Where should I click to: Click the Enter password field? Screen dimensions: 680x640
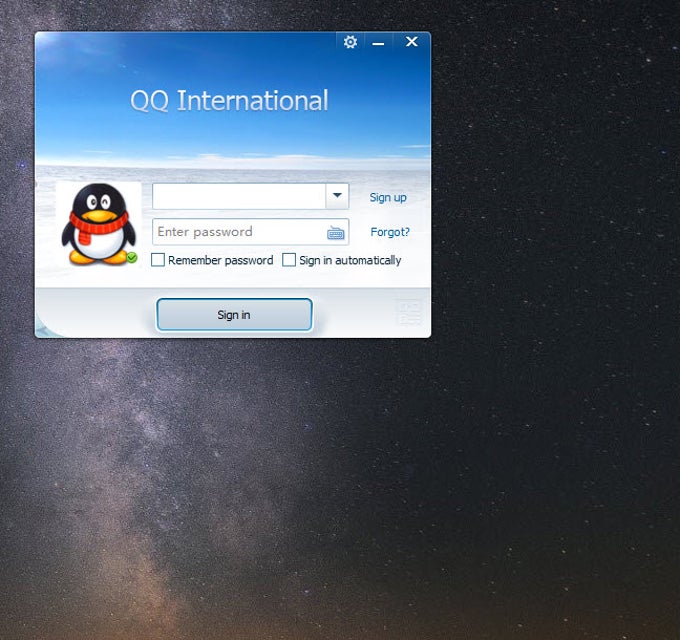[x=238, y=232]
